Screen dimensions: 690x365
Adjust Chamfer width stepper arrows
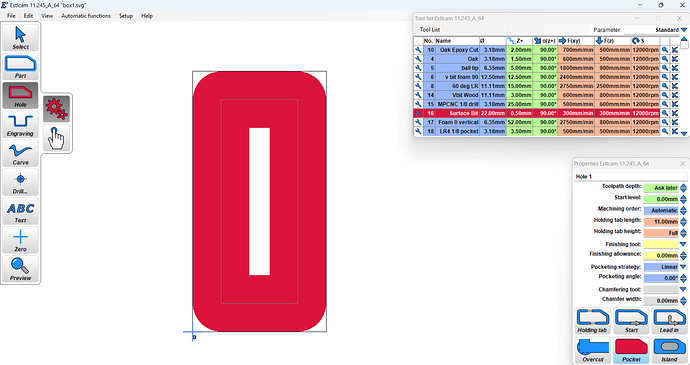pyautogui.click(x=683, y=301)
